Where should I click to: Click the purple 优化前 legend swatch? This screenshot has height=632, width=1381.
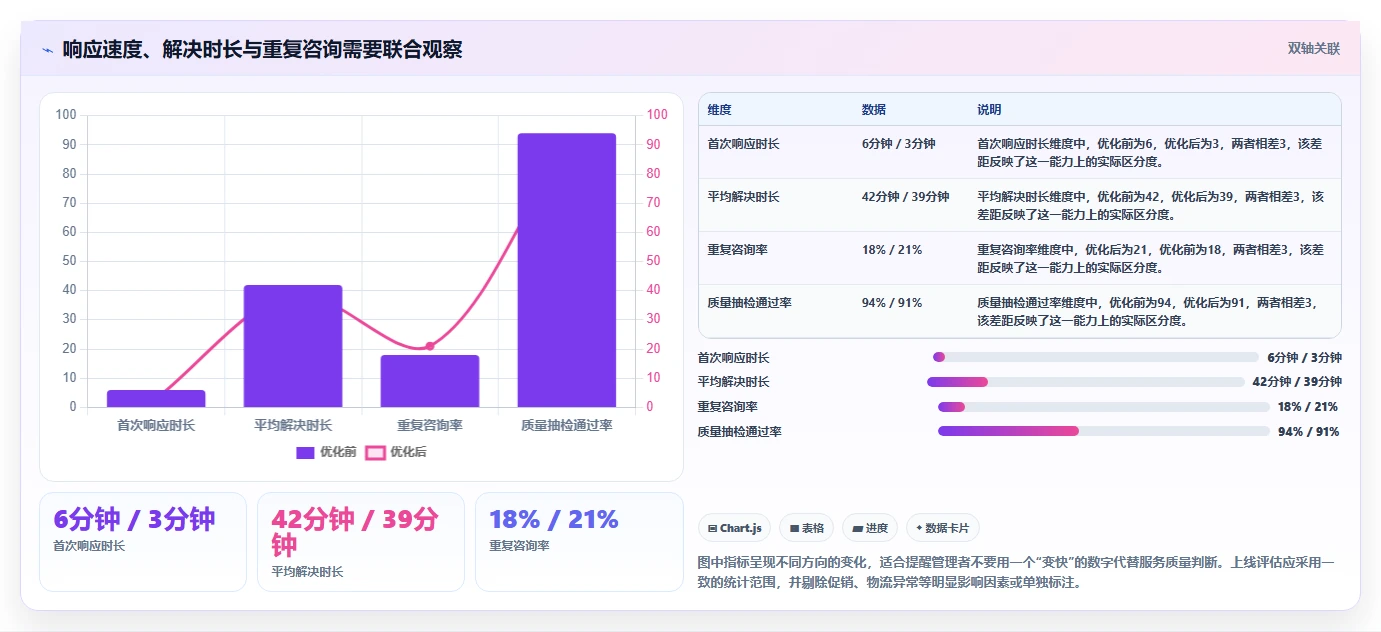305,452
